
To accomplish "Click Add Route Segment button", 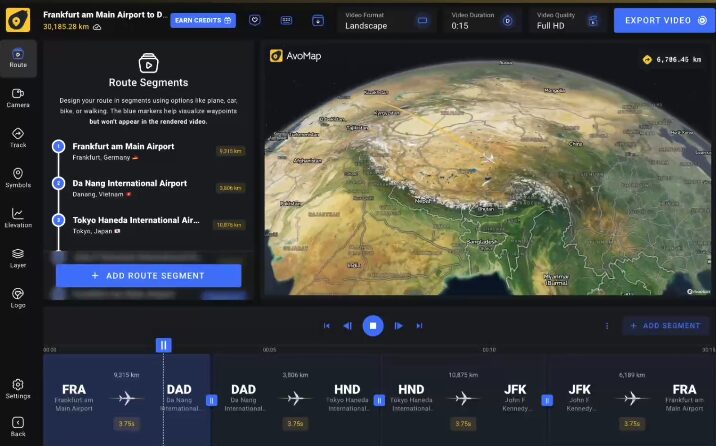I will tap(148, 275).
